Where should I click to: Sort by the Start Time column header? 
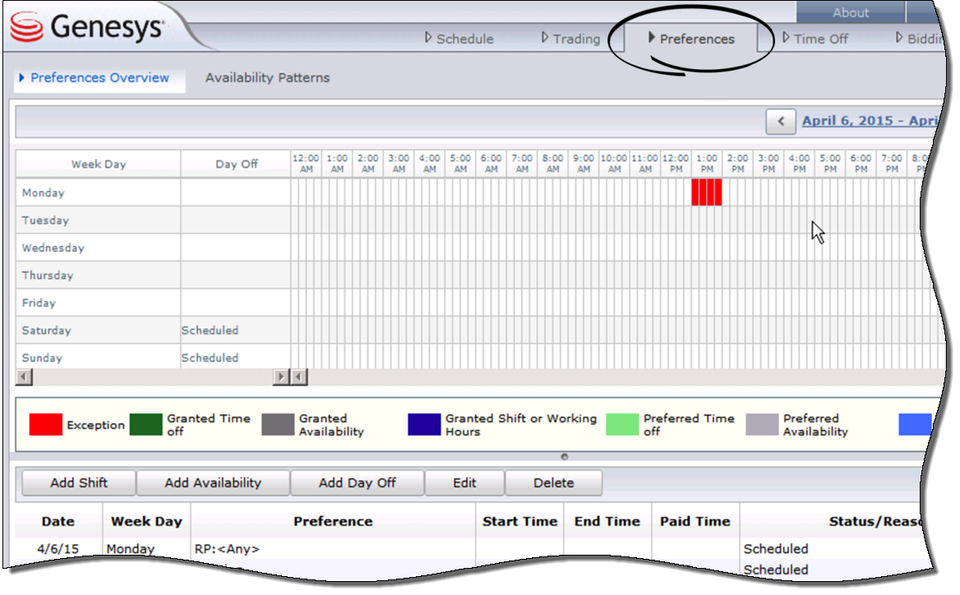[x=520, y=521]
